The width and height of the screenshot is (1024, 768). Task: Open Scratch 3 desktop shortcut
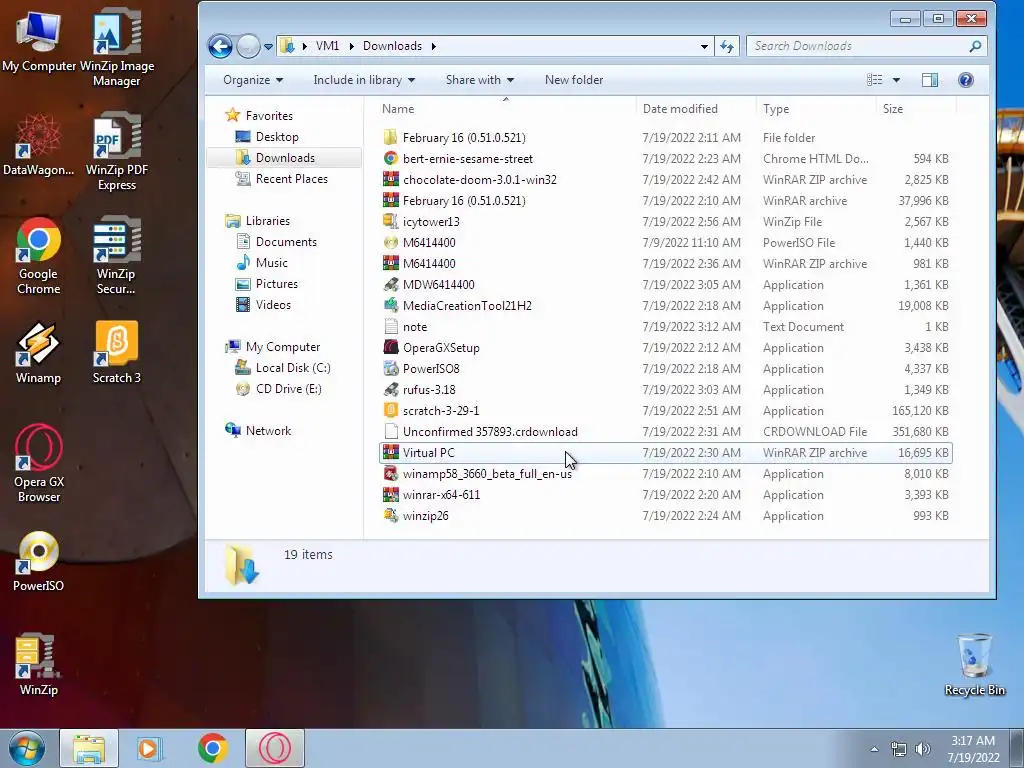point(116,353)
